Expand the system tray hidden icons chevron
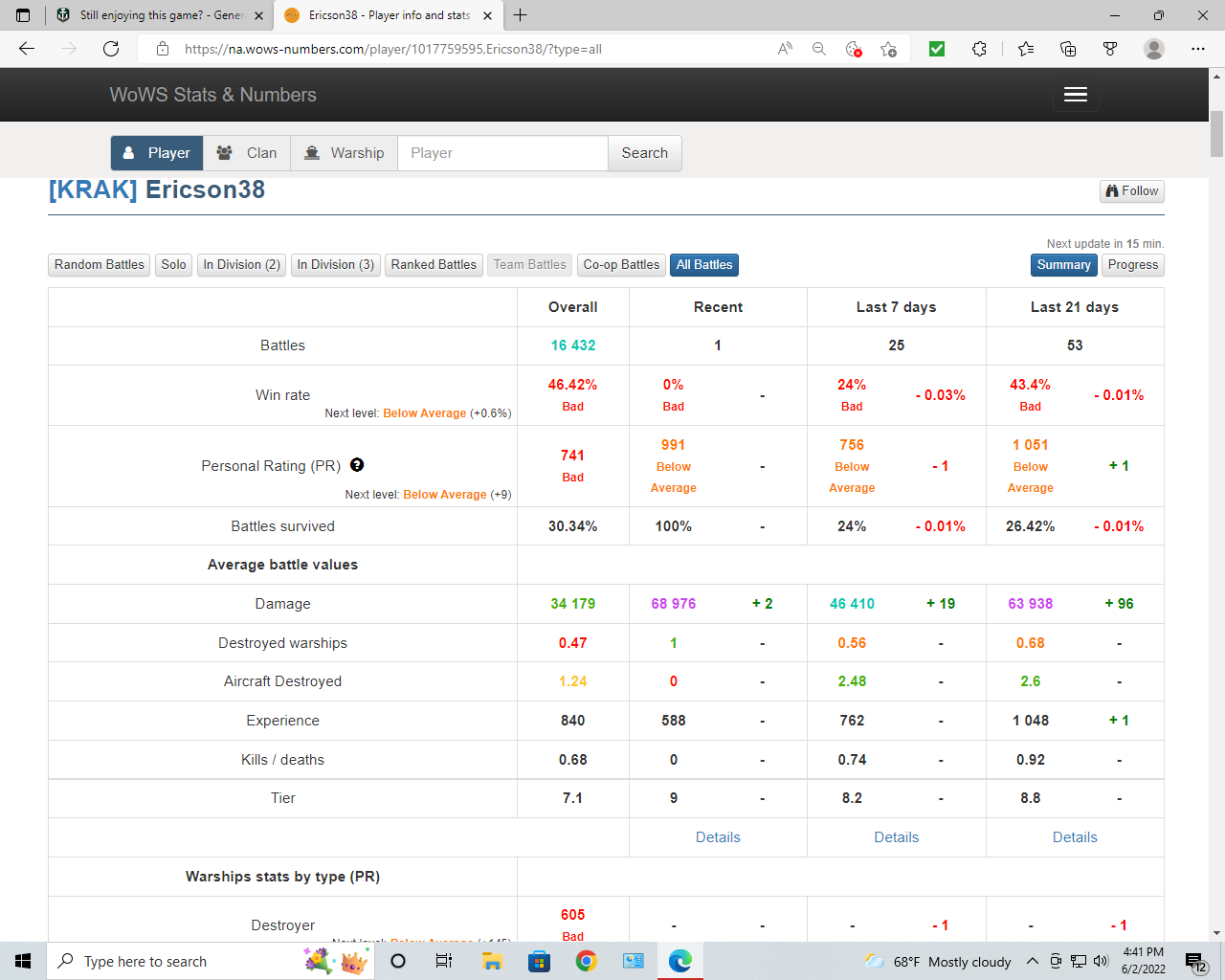1225x980 pixels. tap(1032, 961)
